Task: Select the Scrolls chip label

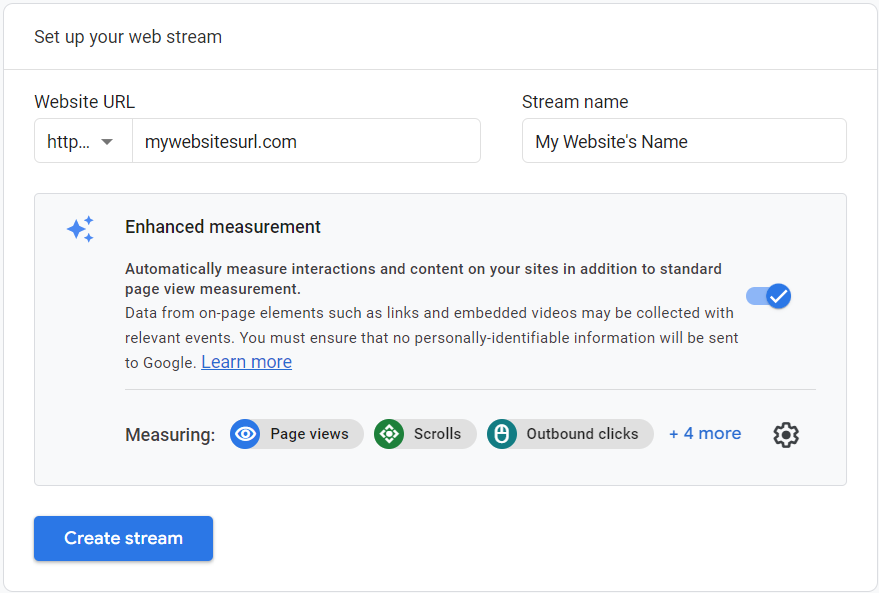Action: click(x=437, y=434)
